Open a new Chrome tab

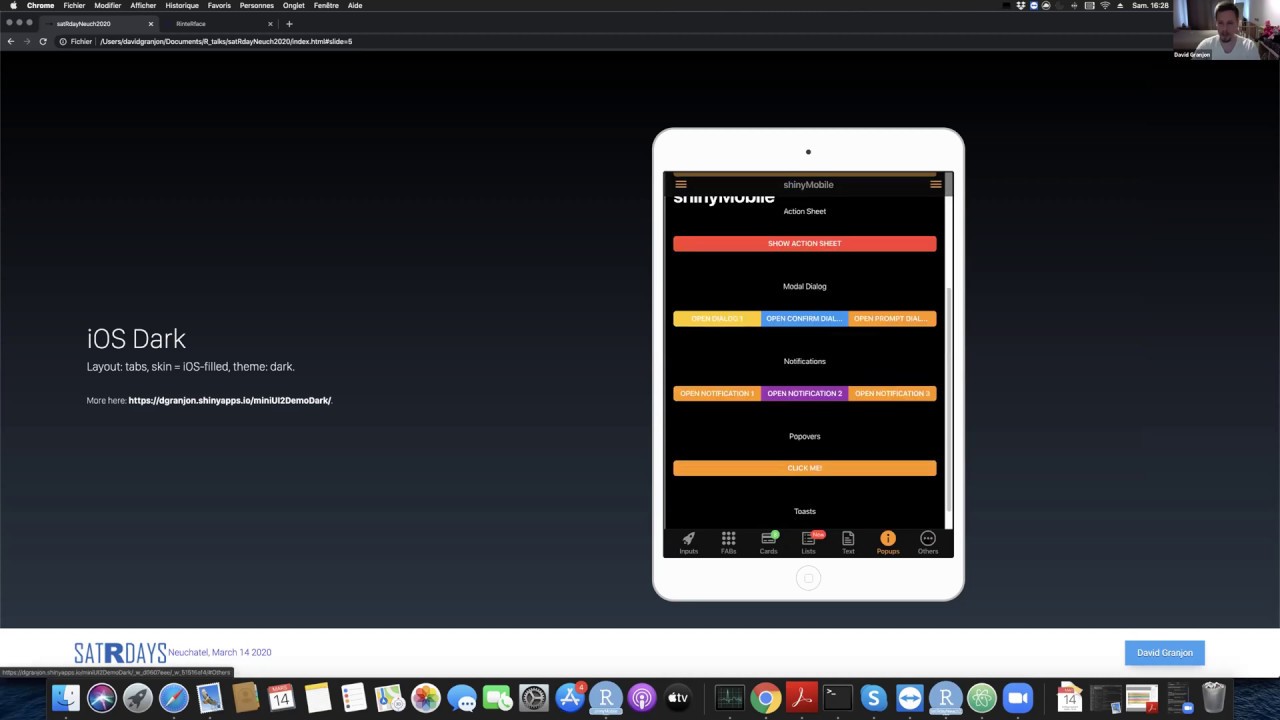(x=289, y=23)
